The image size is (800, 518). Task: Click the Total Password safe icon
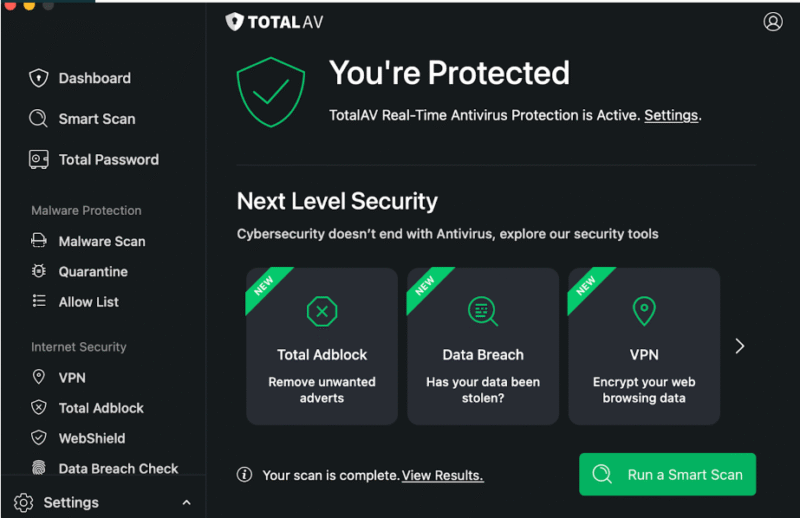[x=39, y=159]
